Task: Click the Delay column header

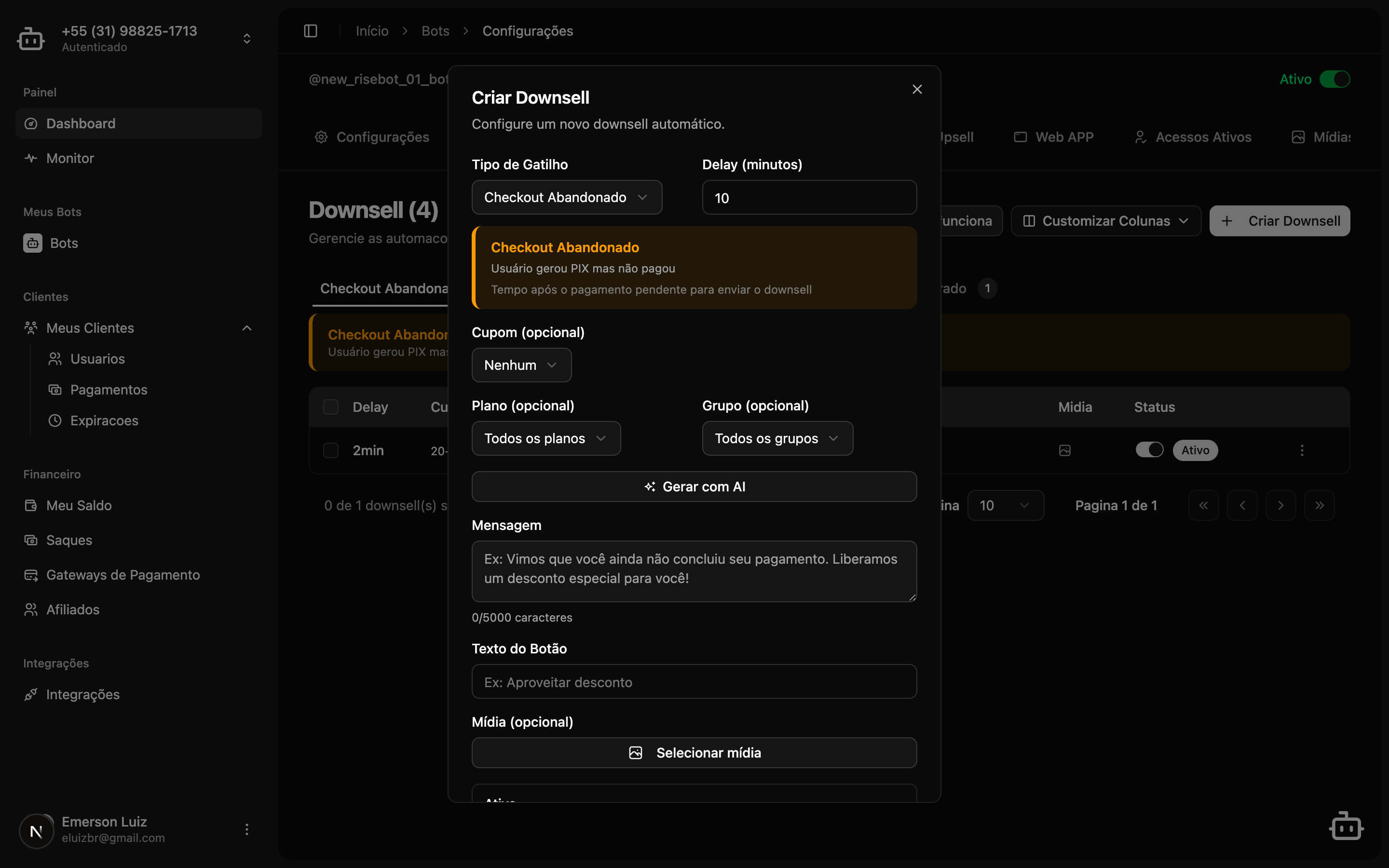Action: pos(370,407)
